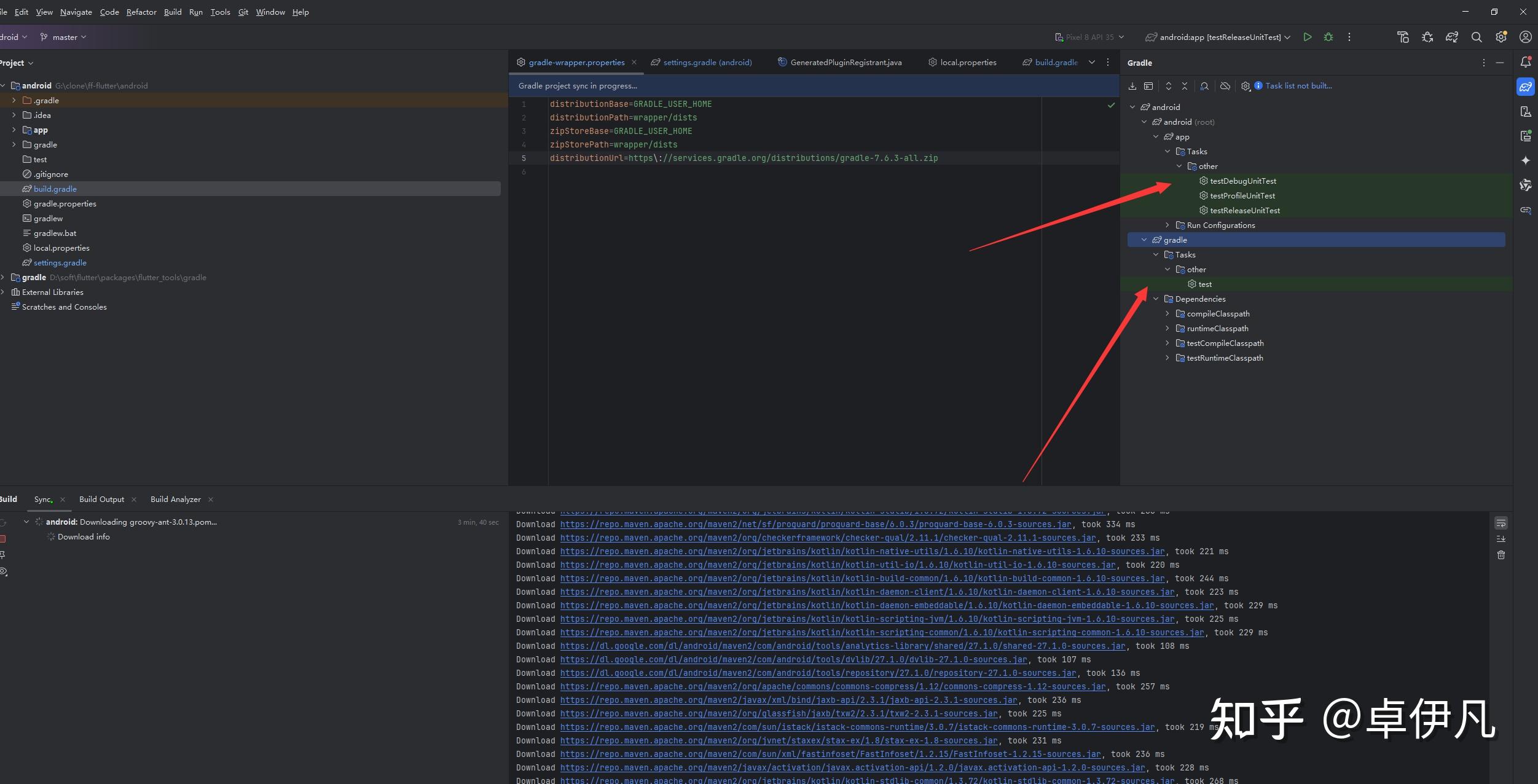Select testDebugUnitTest task under other
1538x784 pixels.
pyautogui.click(x=1242, y=181)
